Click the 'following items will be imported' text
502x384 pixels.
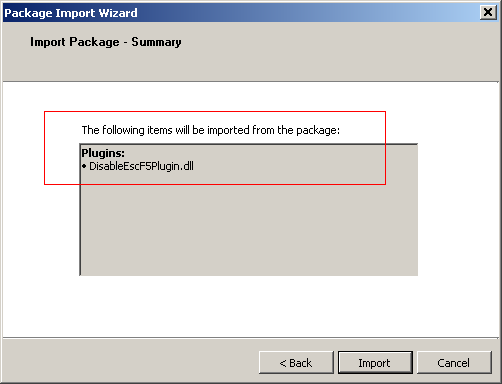(x=211, y=130)
